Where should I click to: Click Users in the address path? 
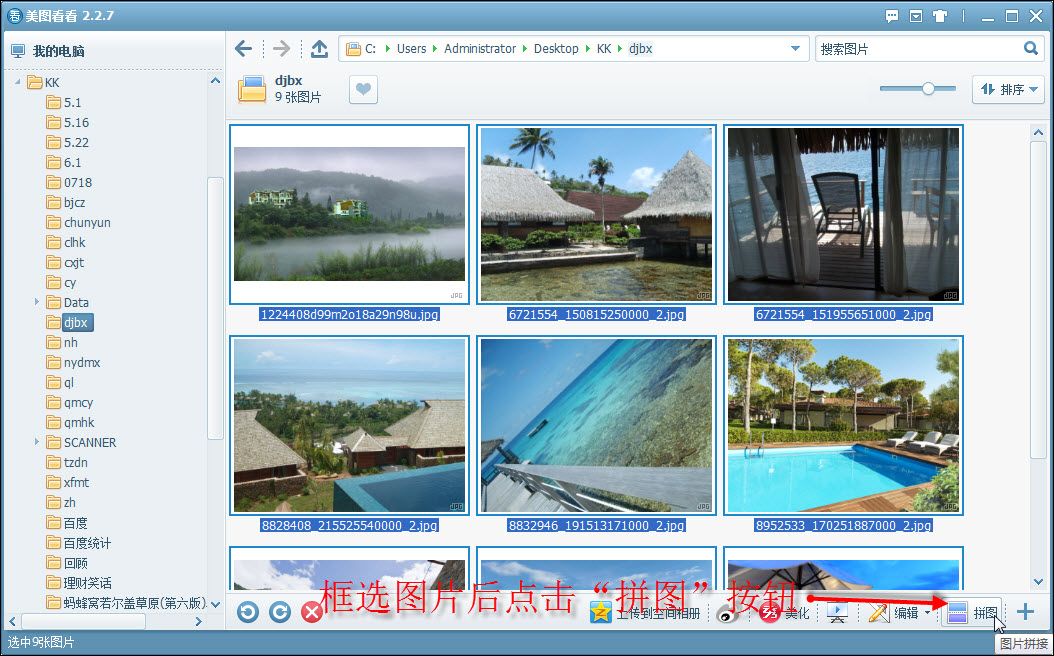point(411,48)
